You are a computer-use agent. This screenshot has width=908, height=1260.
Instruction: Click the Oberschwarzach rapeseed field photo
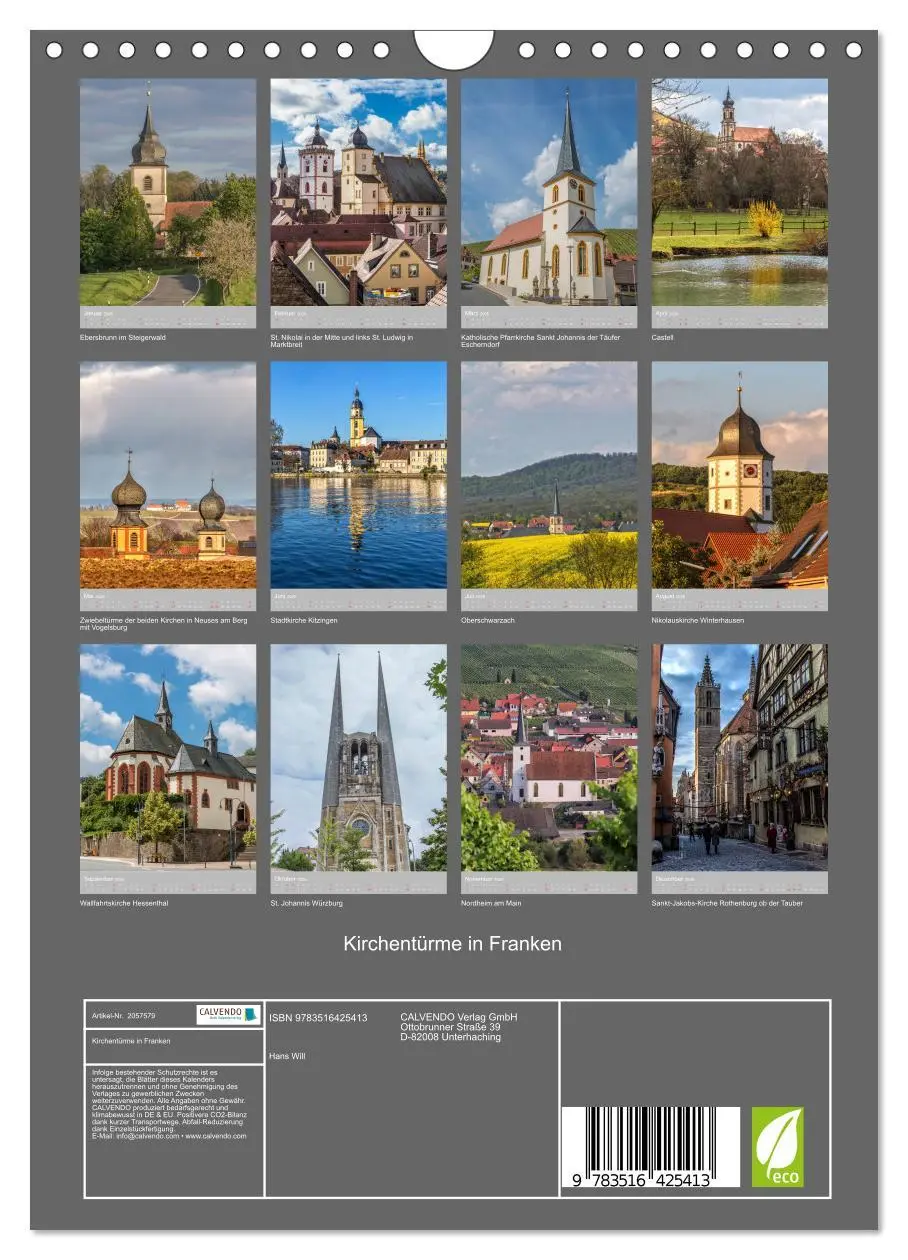point(549,475)
